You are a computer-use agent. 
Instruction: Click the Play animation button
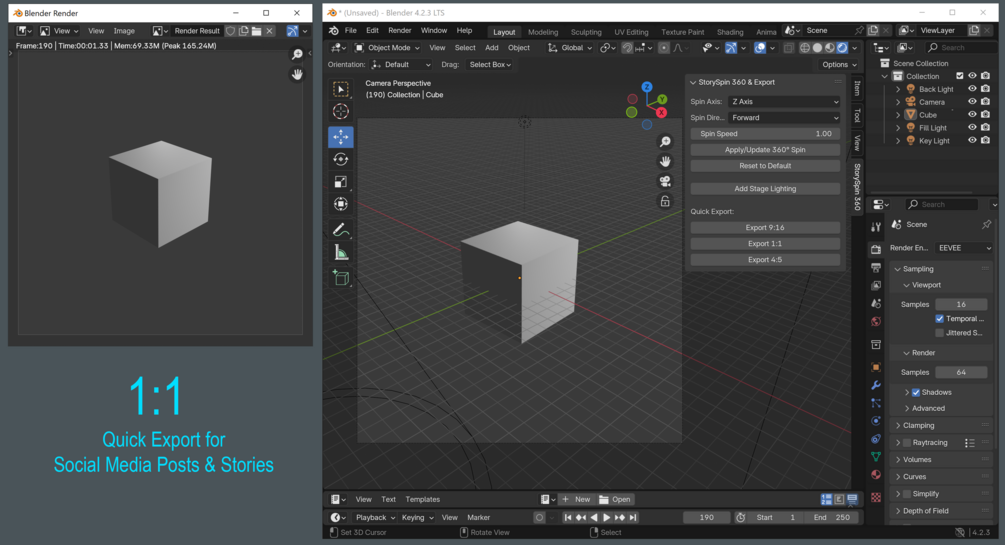606,517
